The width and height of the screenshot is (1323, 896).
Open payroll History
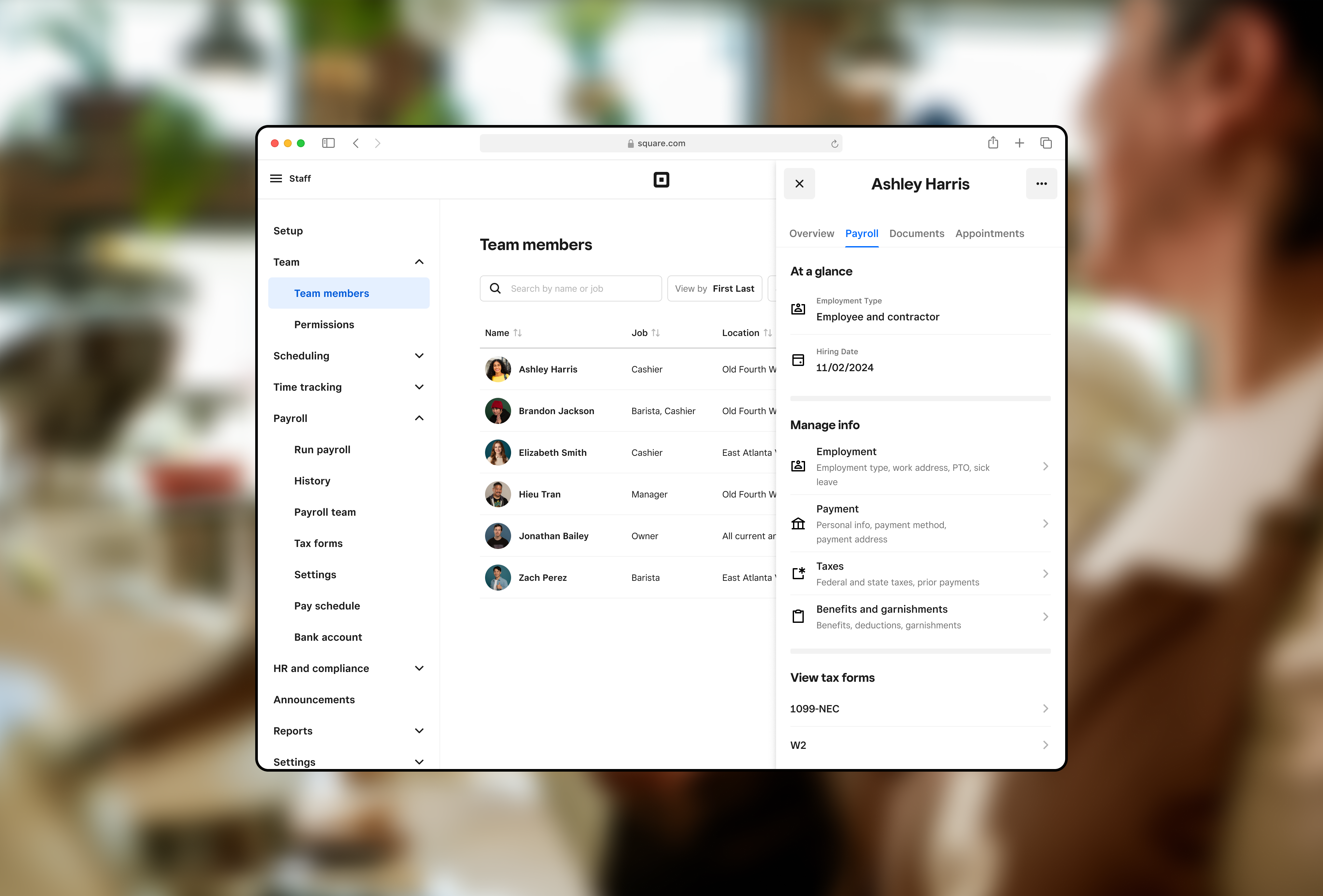pos(312,481)
